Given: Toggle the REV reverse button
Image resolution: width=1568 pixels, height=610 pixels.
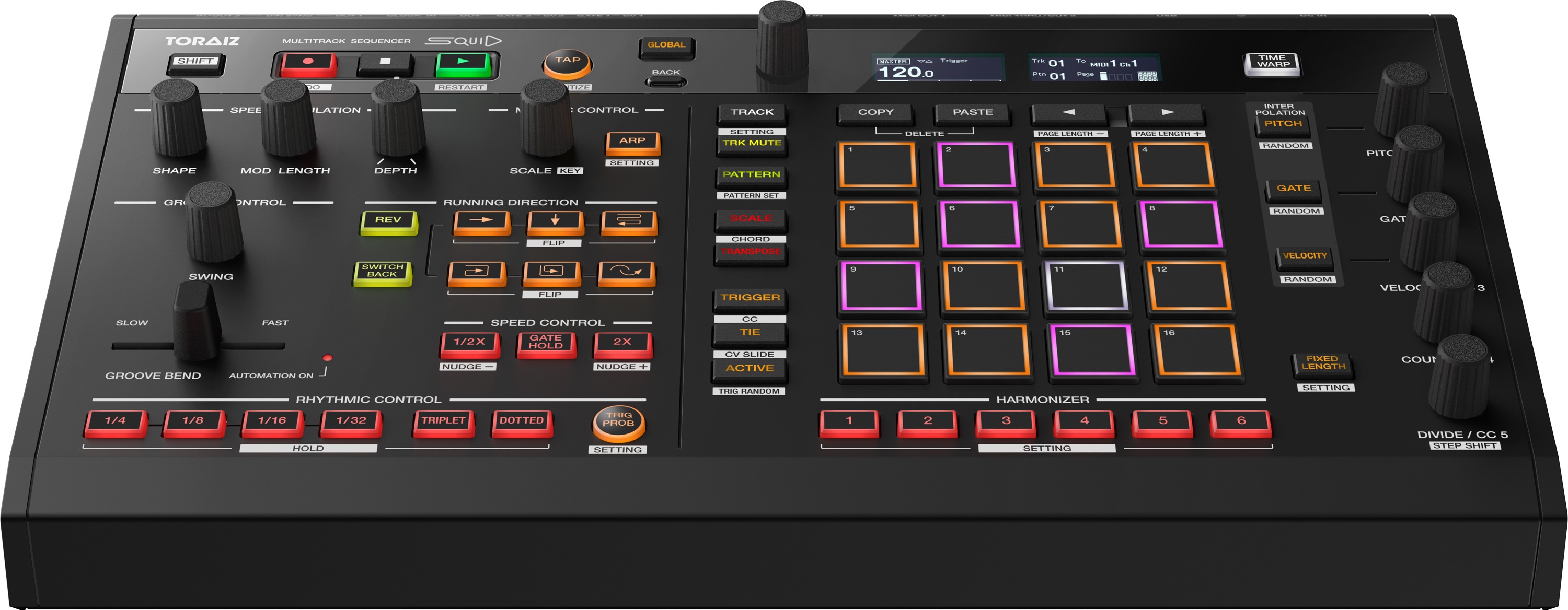Looking at the screenshot, I should pyautogui.click(x=388, y=221).
